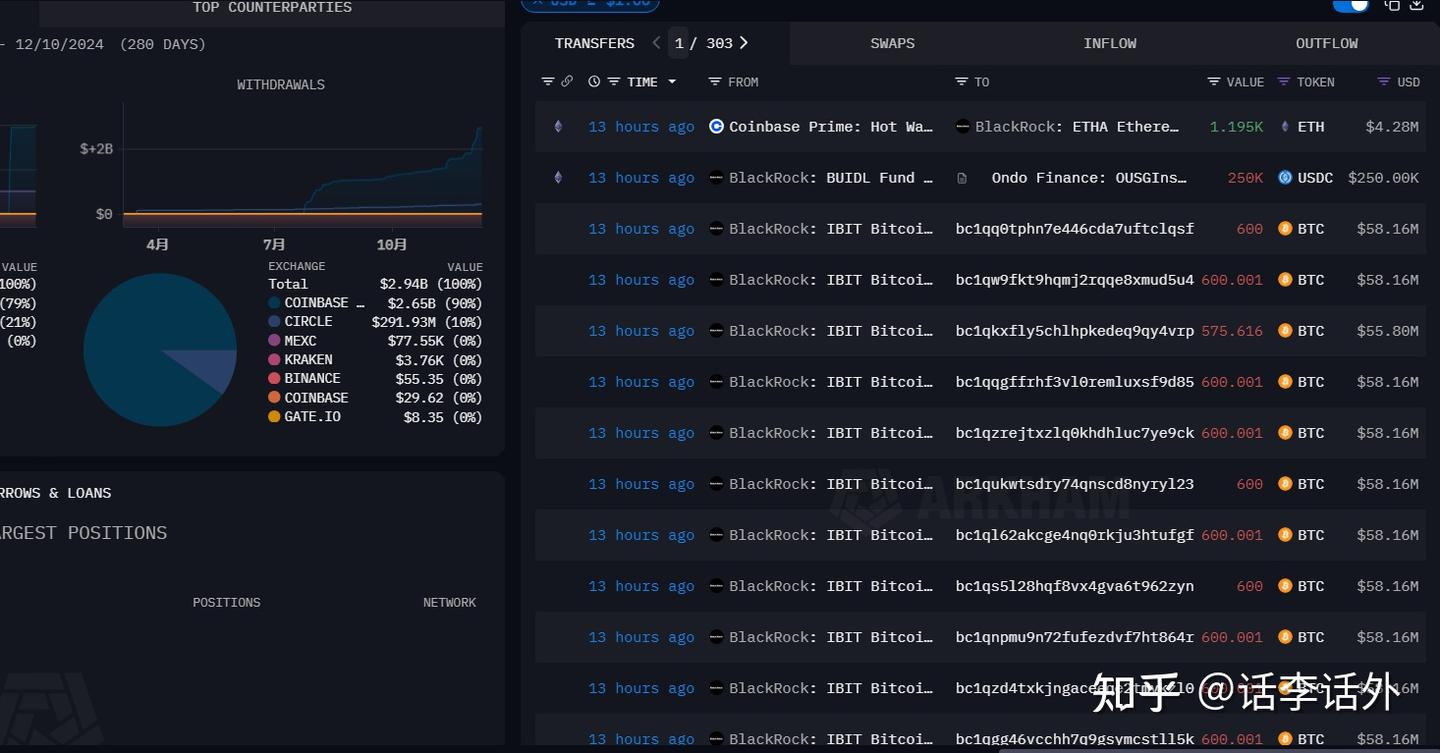Select the MEXC legend color dot

tap(274, 341)
